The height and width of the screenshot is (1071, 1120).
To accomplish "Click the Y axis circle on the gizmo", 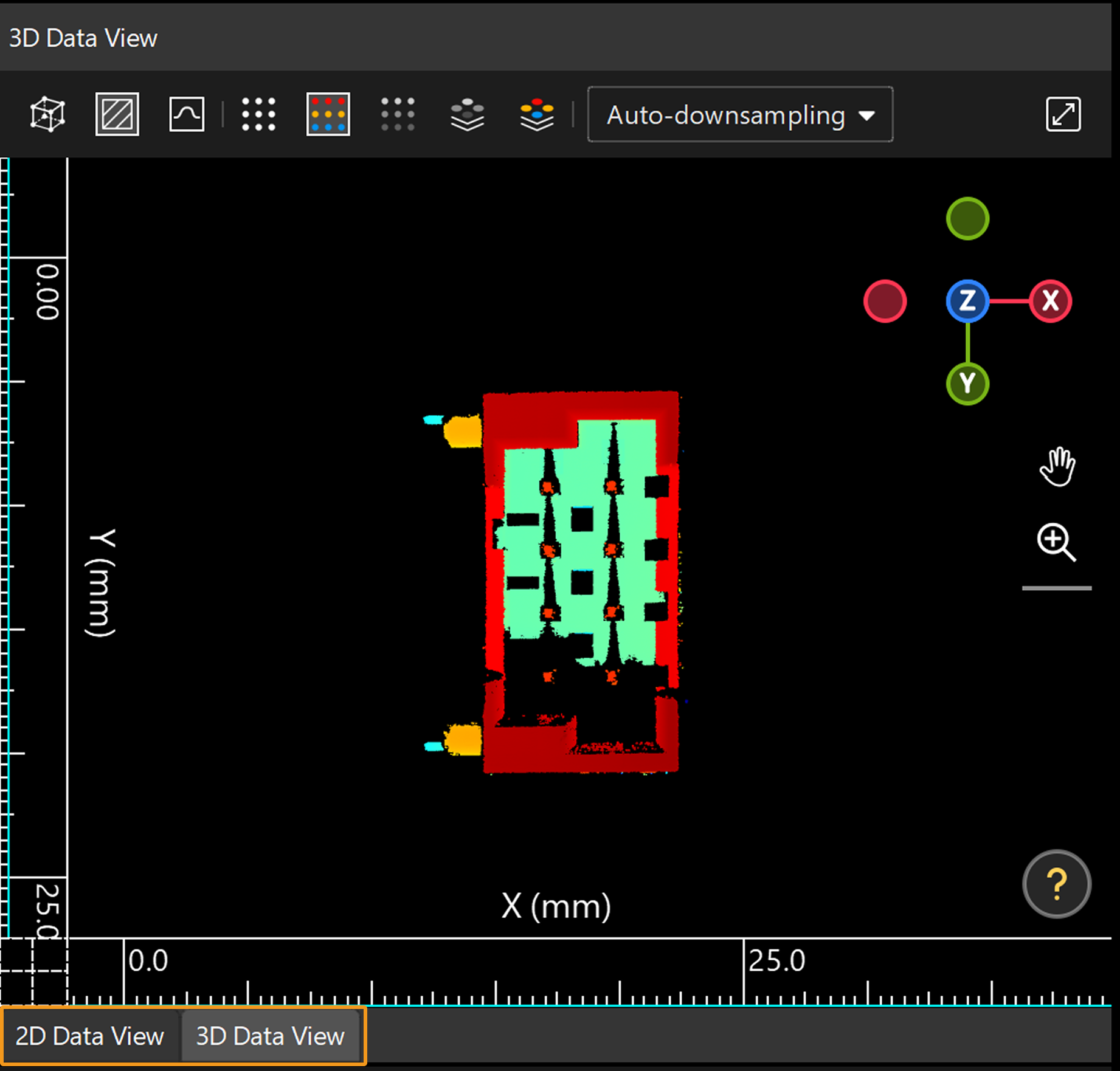I will coord(967,383).
